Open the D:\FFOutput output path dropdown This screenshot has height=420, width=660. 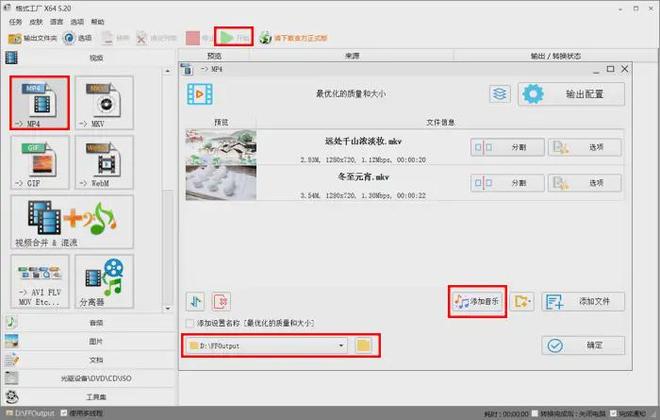266,346
